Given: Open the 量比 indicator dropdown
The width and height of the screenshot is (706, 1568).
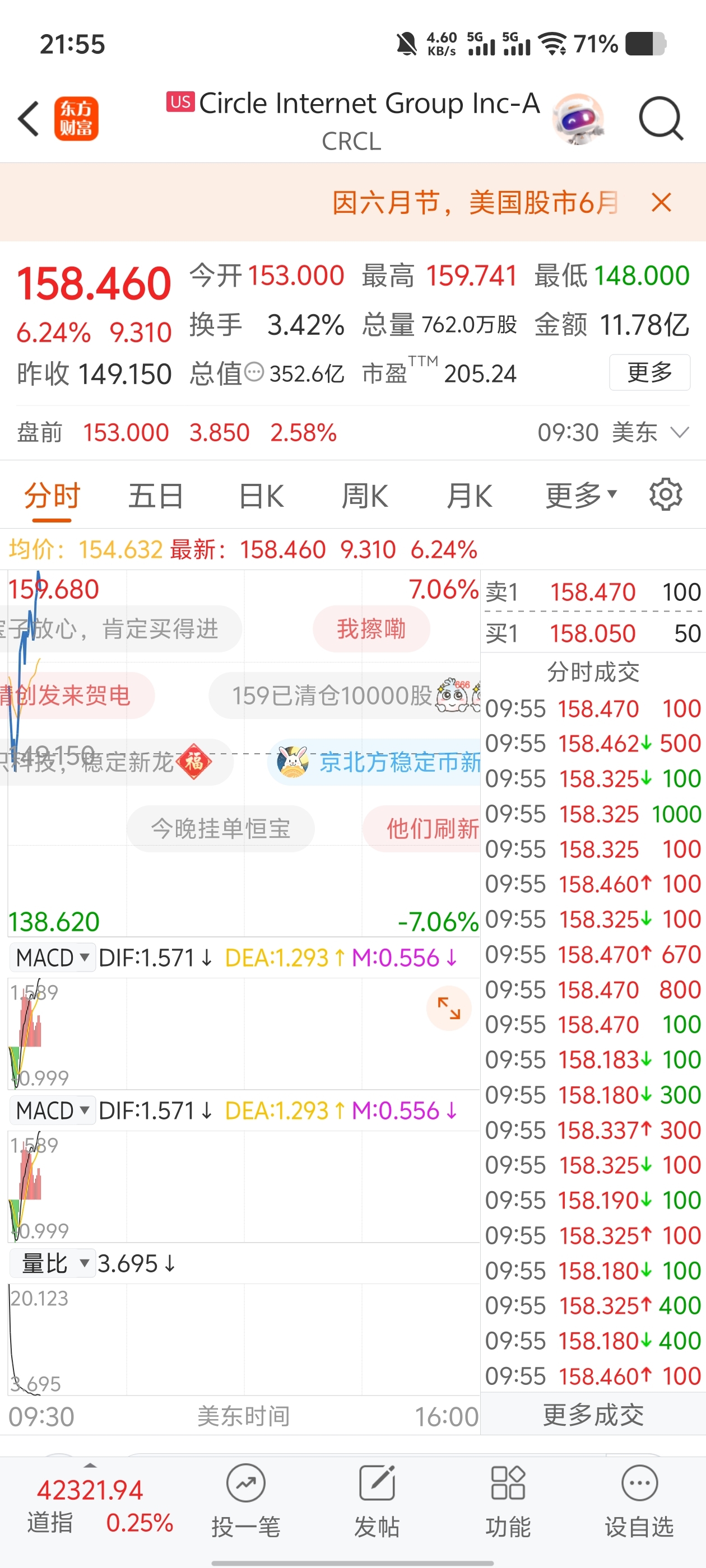Looking at the screenshot, I should pyautogui.click(x=52, y=1263).
